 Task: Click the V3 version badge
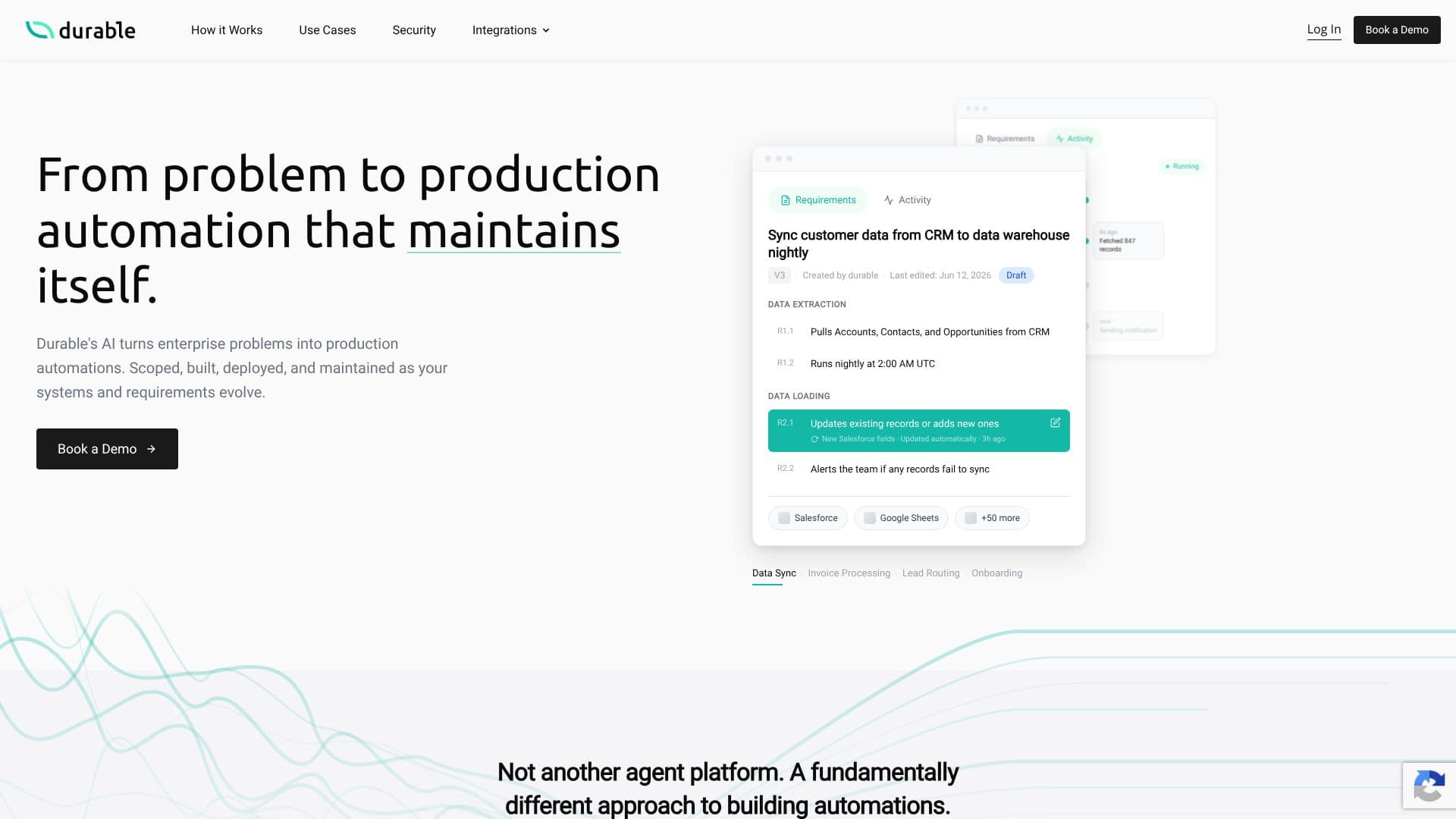780,275
